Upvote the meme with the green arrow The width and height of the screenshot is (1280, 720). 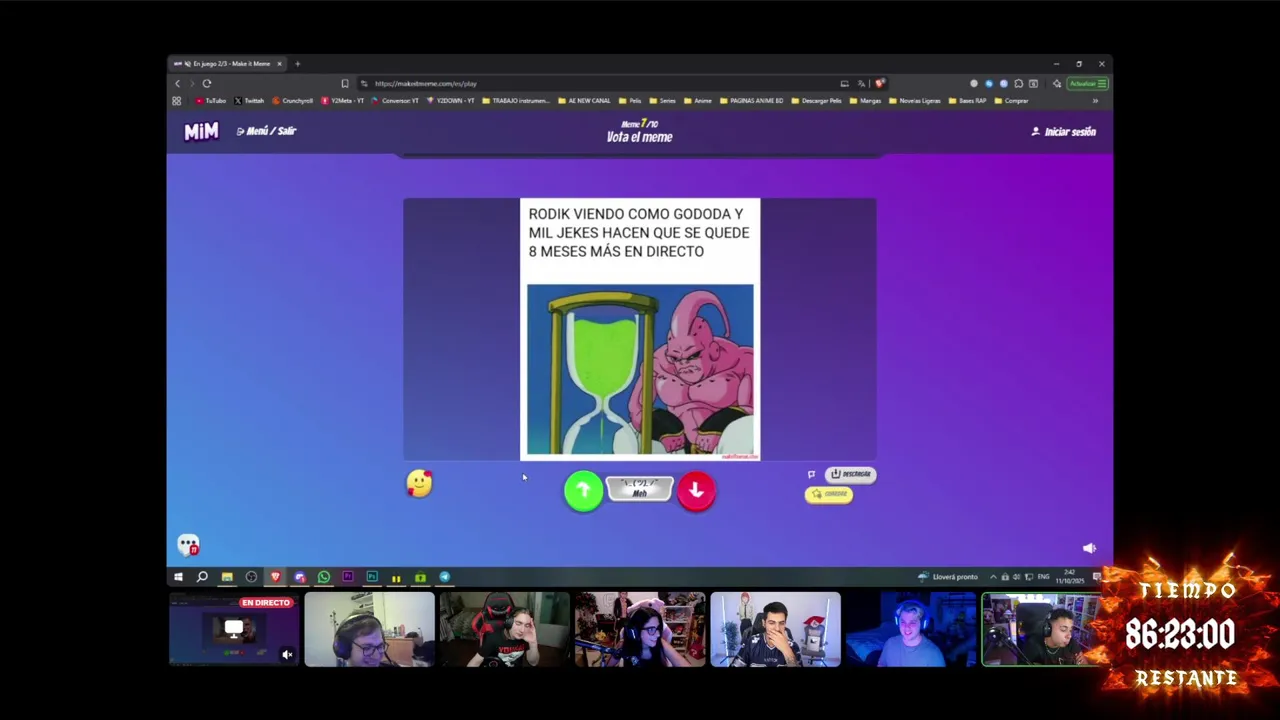pos(583,490)
